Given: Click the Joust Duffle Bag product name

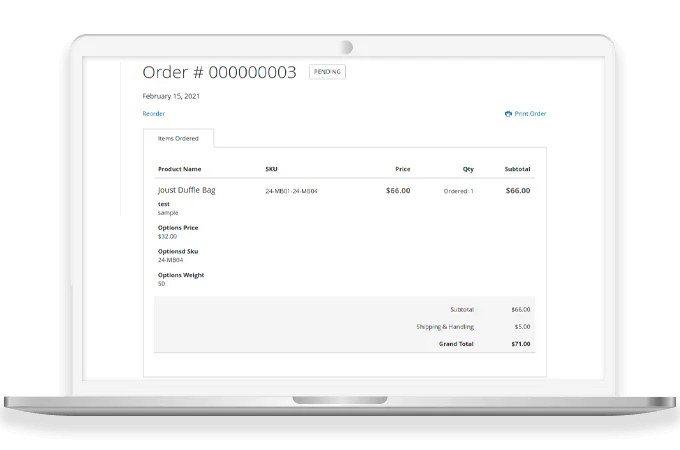Looking at the screenshot, I should coord(186,190).
